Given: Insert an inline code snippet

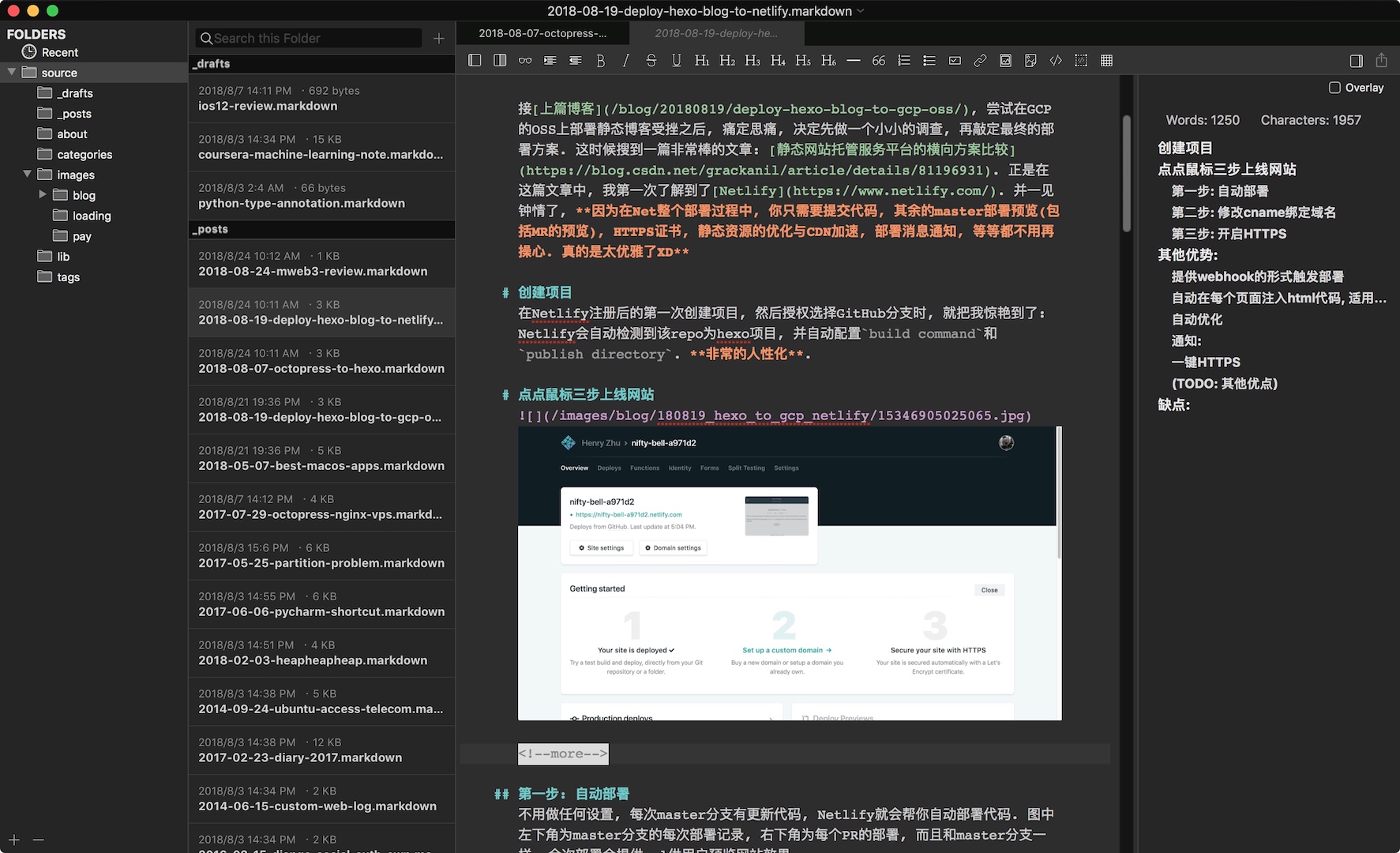Looking at the screenshot, I should (1056, 61).
